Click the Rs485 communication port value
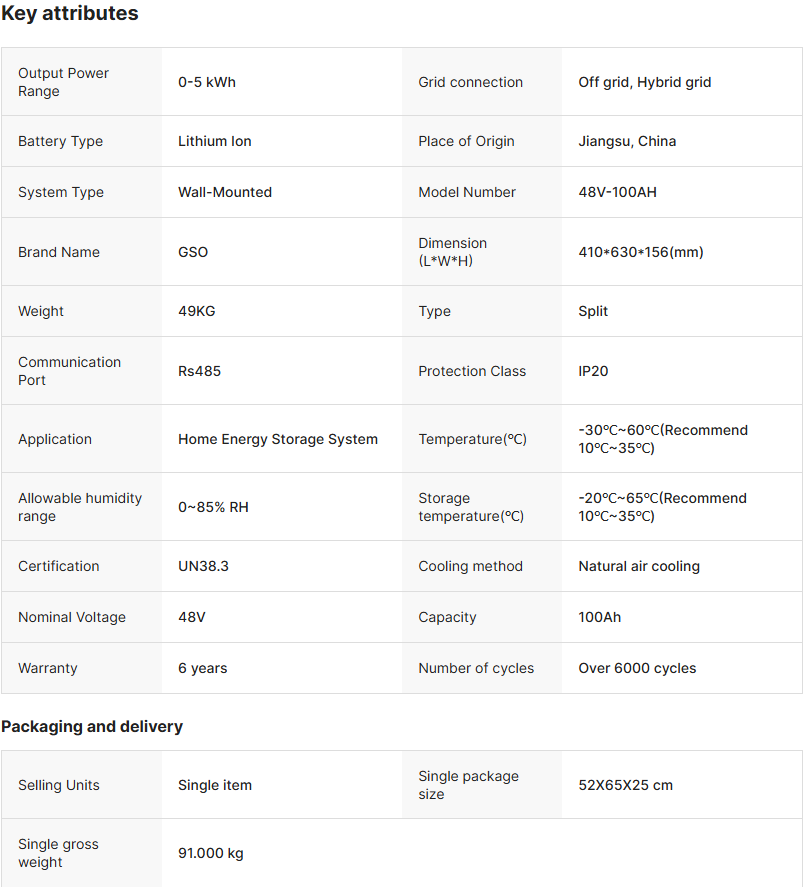 [199, 371]
